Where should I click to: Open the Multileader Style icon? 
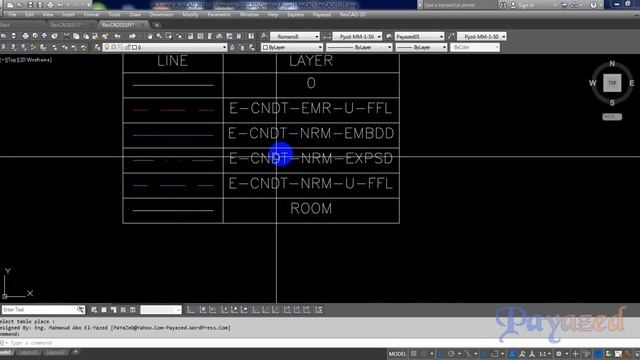(451, 36)
